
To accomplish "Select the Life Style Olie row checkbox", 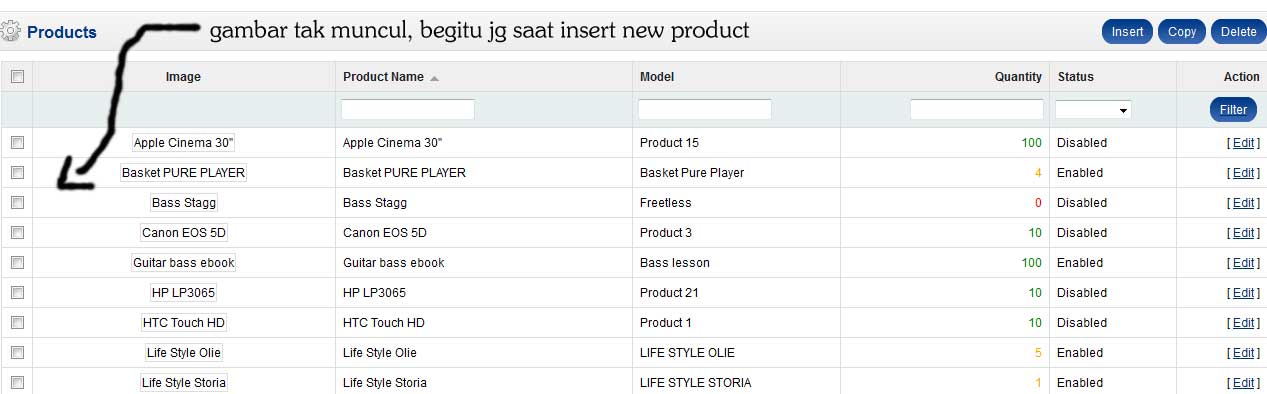I will 17,353.
